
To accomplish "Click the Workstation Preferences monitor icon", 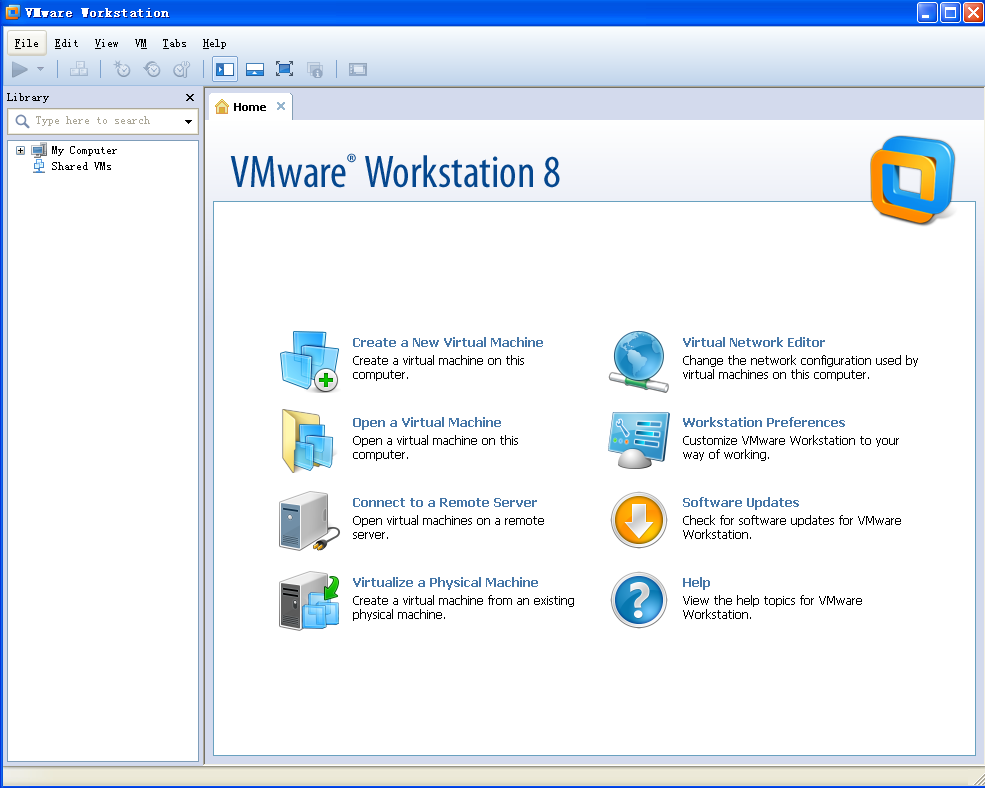I will click(638, 441).
